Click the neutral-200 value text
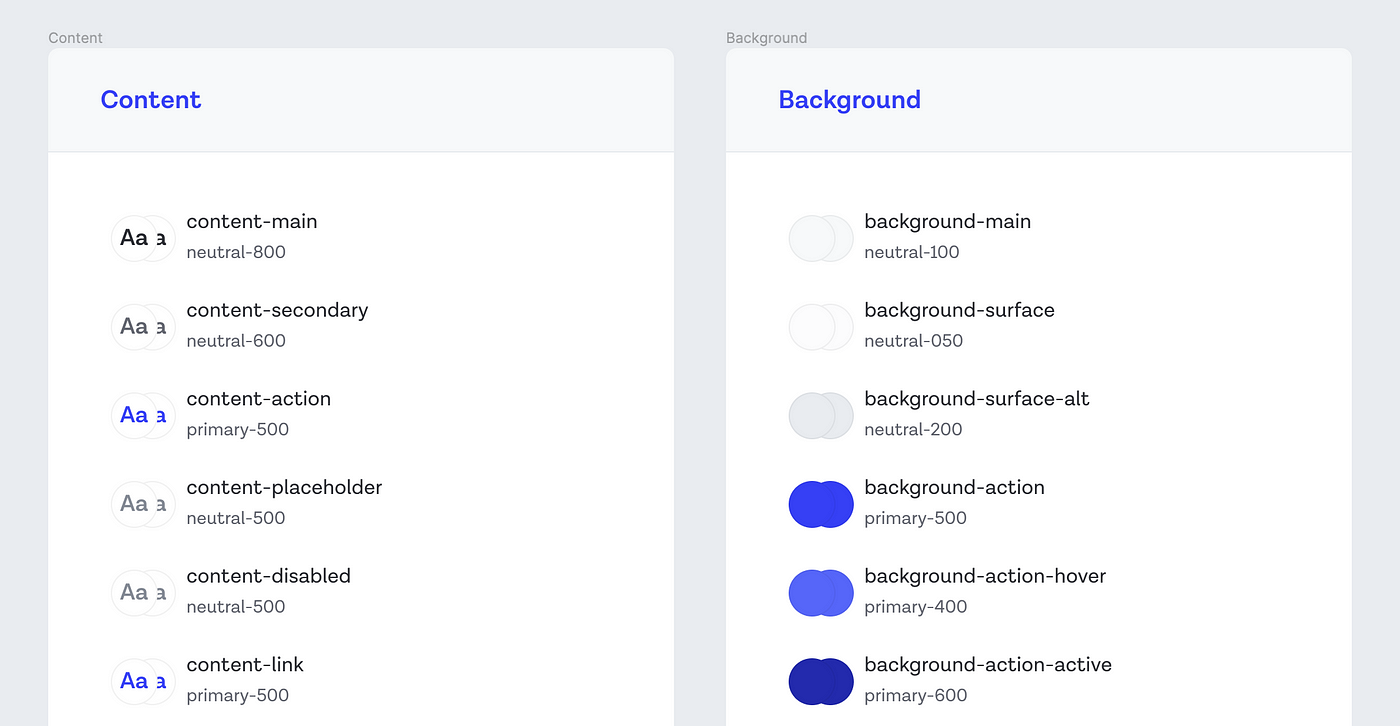 [914, 430]
